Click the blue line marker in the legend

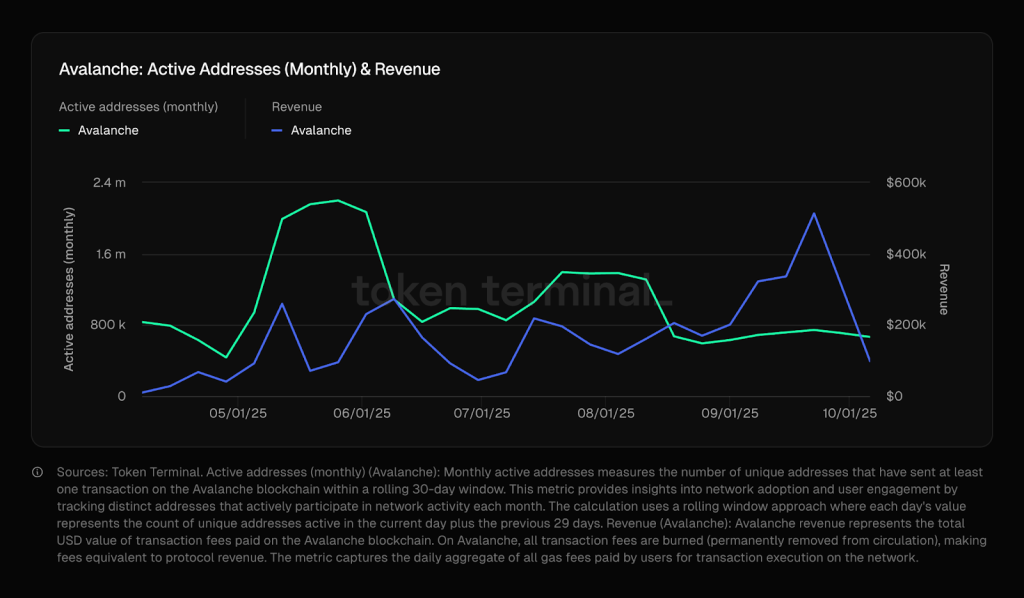pyautogui.click(x=278, y=130)
